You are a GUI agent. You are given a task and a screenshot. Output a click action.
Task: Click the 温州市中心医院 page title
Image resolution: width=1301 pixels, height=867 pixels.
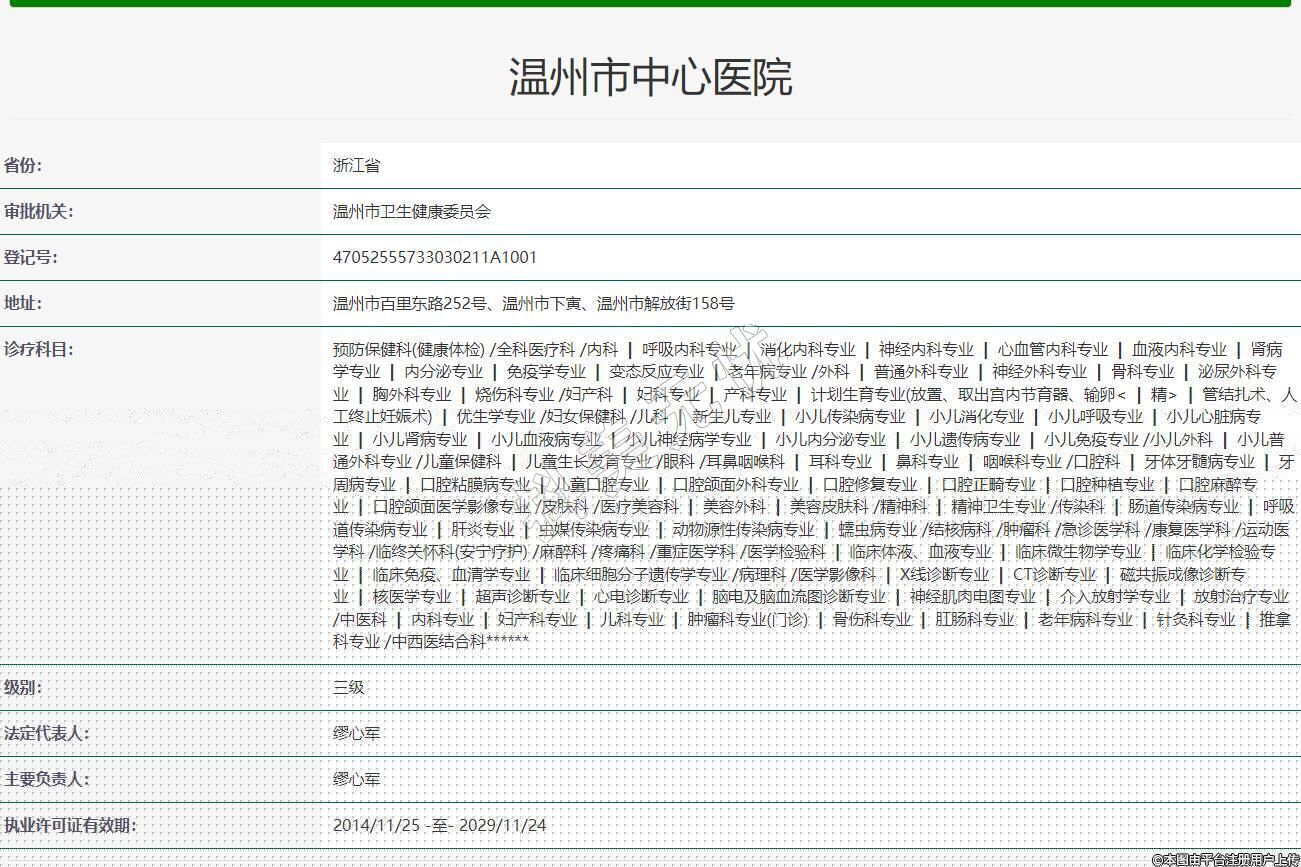[650, 77]
